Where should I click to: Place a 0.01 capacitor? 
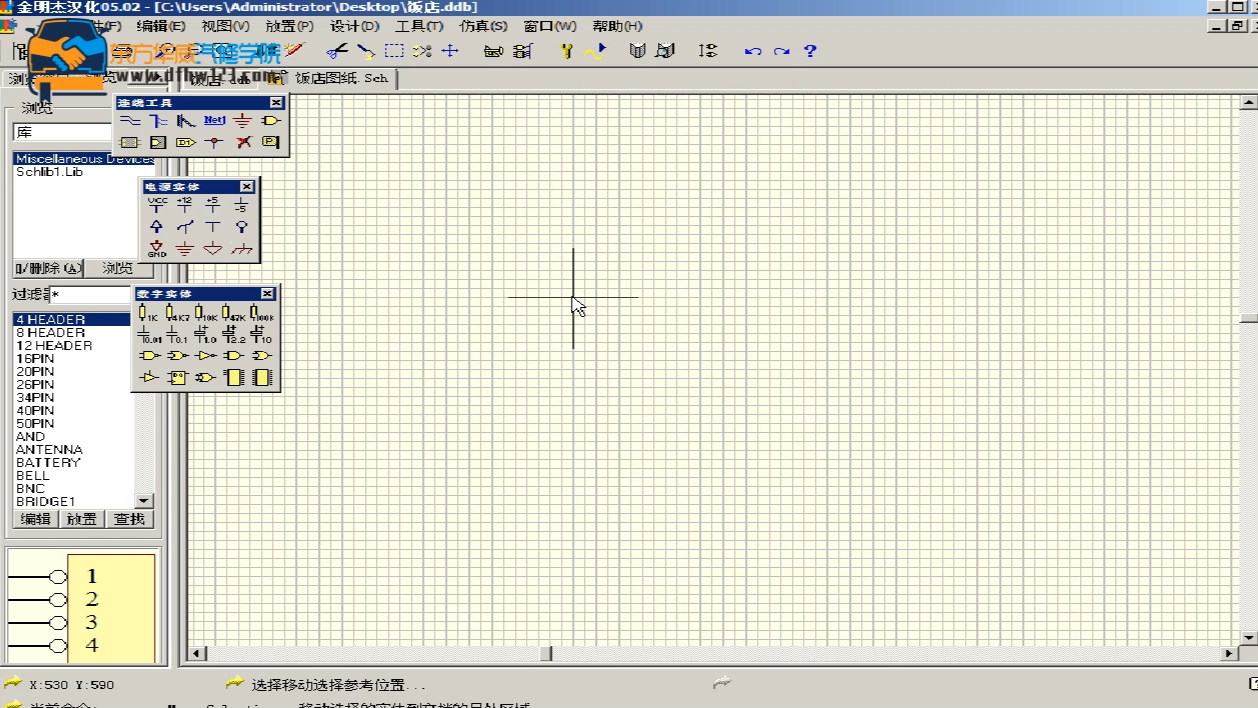(148, 334)
